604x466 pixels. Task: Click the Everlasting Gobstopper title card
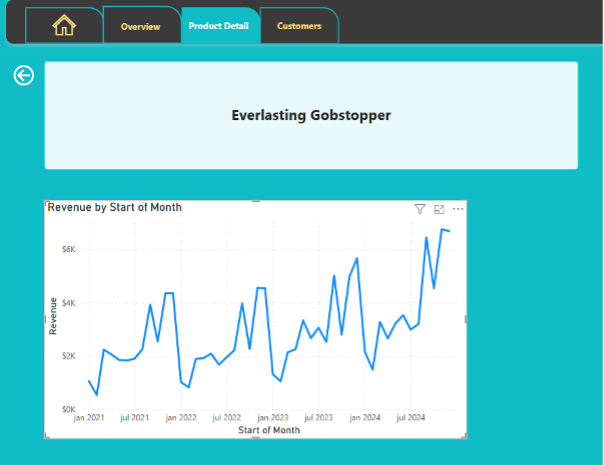click(x=311, y=115)
